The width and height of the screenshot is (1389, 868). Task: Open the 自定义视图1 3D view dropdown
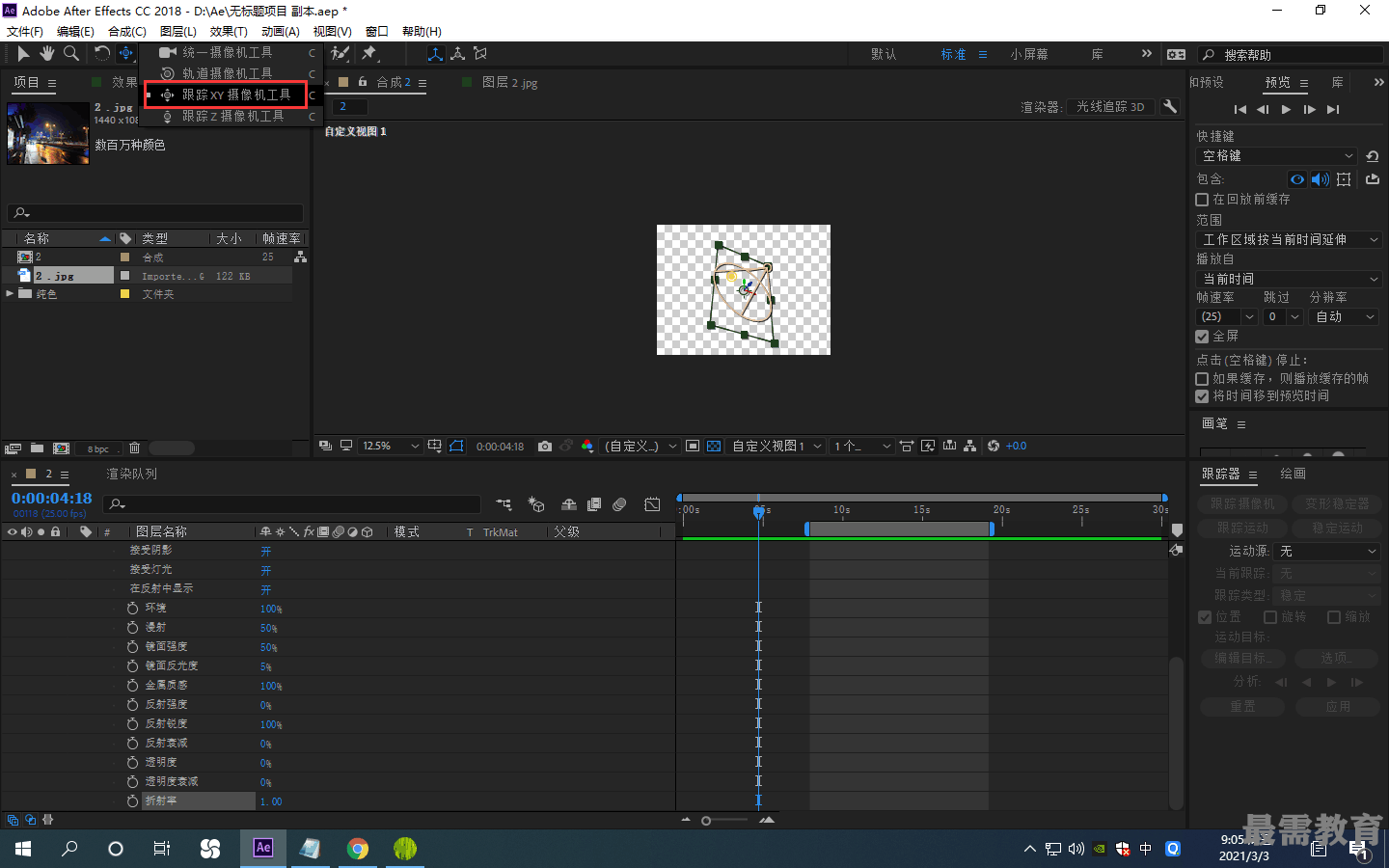tap(776, 446)
